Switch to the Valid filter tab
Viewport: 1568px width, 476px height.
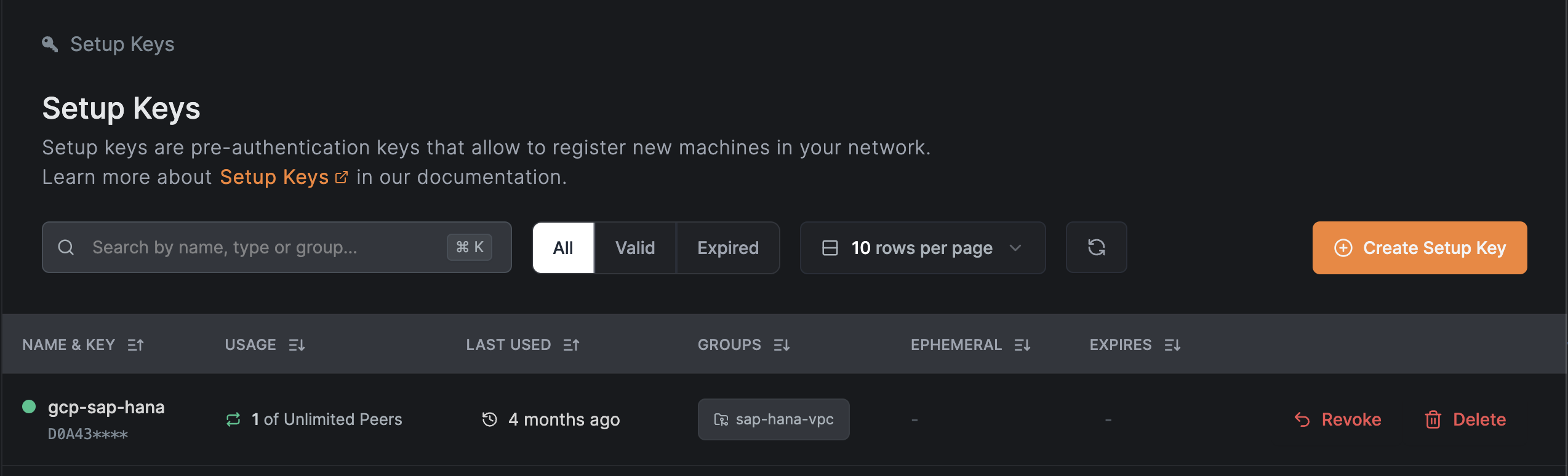coord(635,248)
